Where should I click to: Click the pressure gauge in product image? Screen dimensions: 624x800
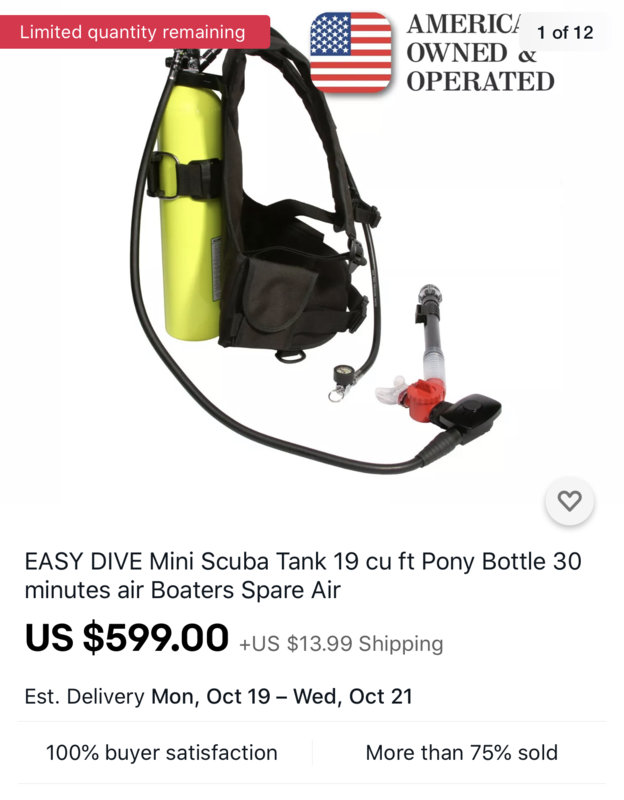click(x=343, y=375)
